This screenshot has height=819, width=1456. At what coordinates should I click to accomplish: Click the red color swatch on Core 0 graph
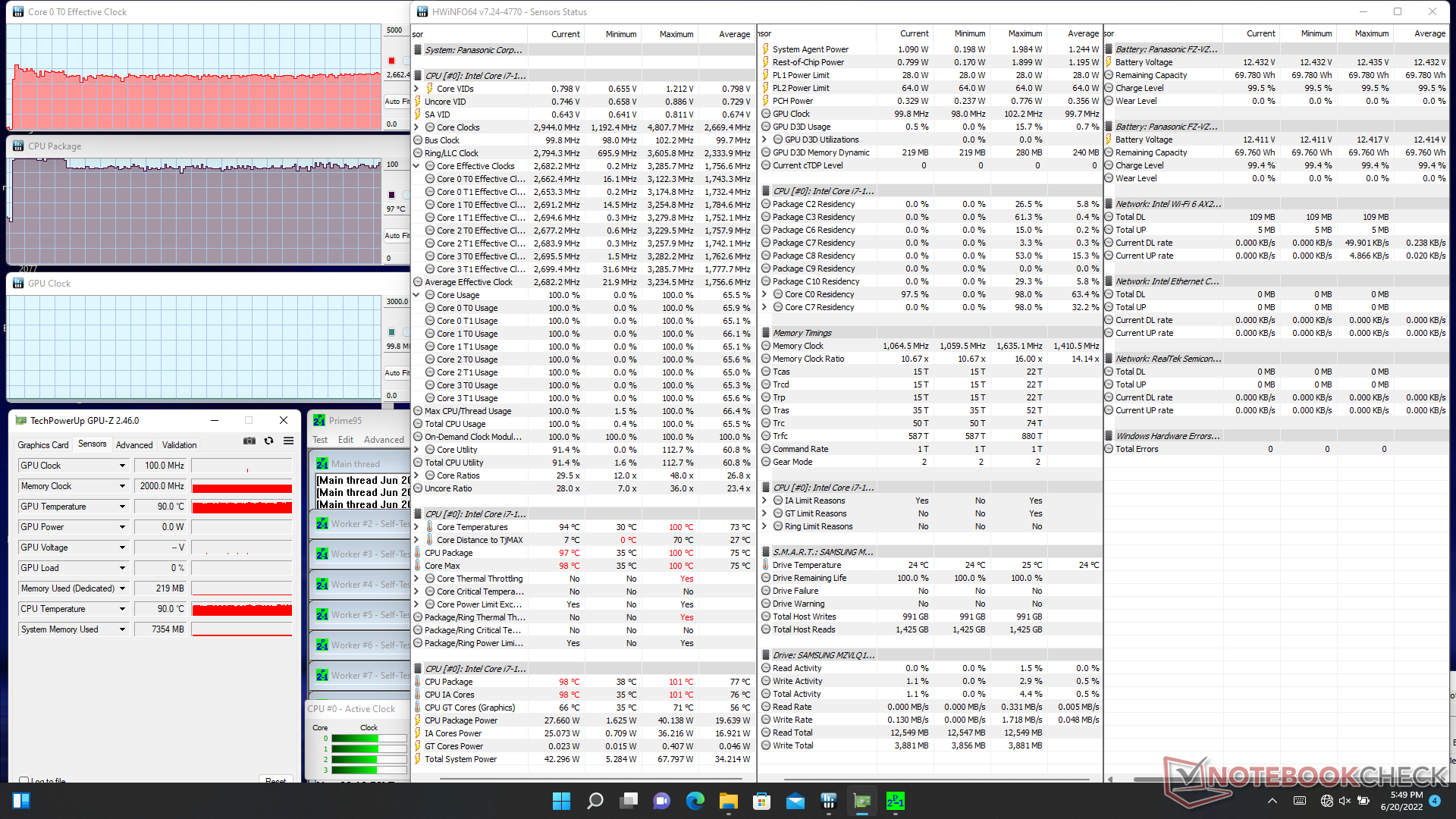(392, 61)
